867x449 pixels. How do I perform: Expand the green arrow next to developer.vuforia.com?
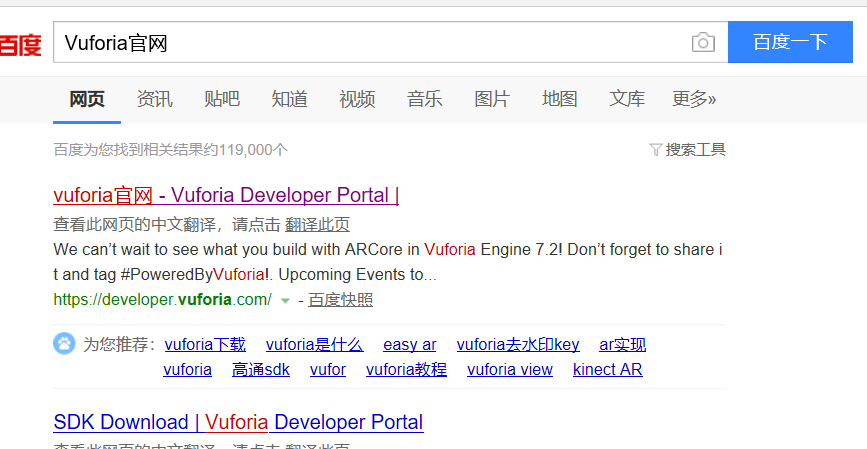[x=285, y=301]
